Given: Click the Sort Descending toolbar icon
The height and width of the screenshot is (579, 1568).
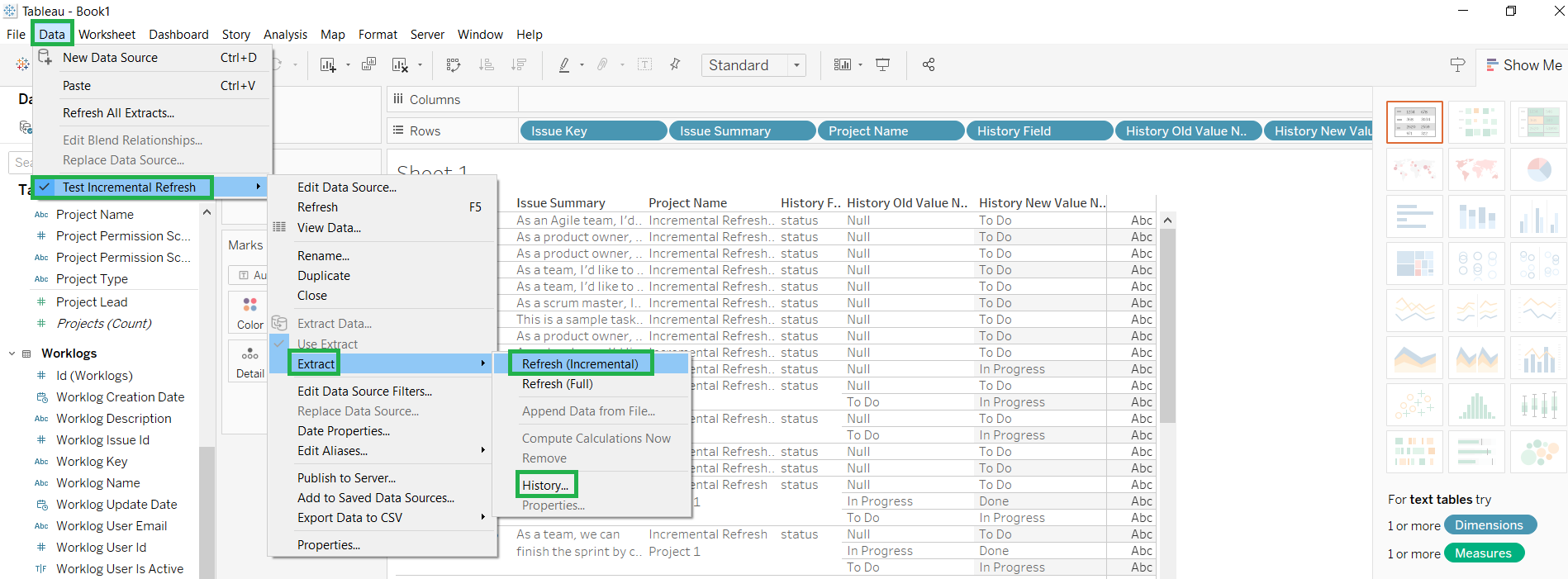Looking at the screenshot, I should point(518,64).
